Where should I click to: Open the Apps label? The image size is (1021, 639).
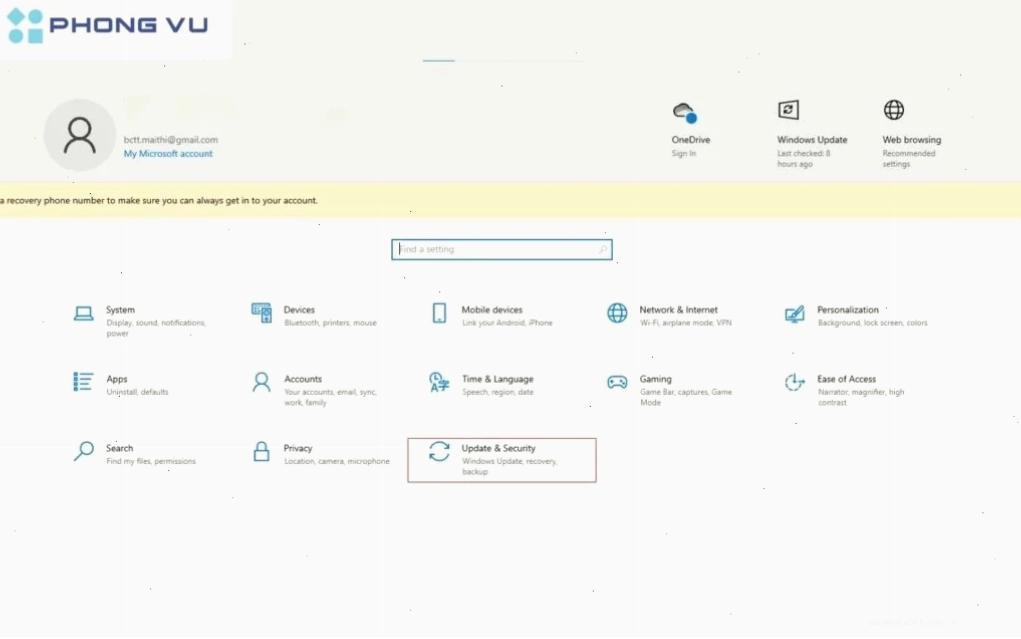117,379
